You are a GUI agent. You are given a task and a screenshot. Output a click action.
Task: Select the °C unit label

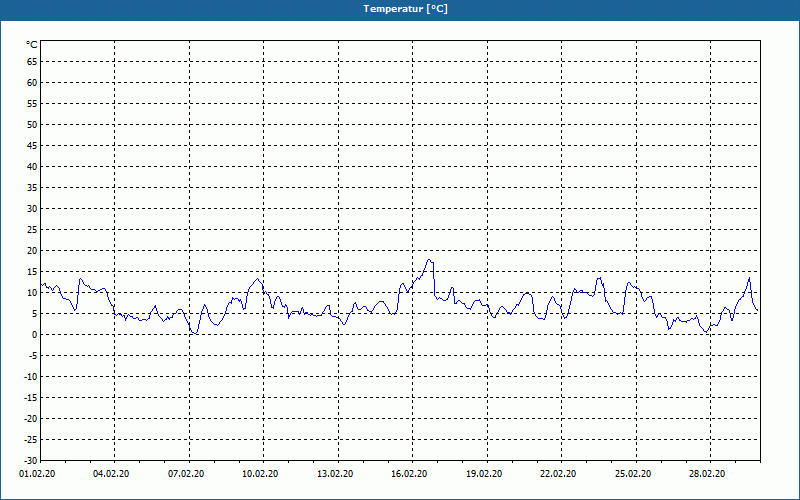[32, 45]
